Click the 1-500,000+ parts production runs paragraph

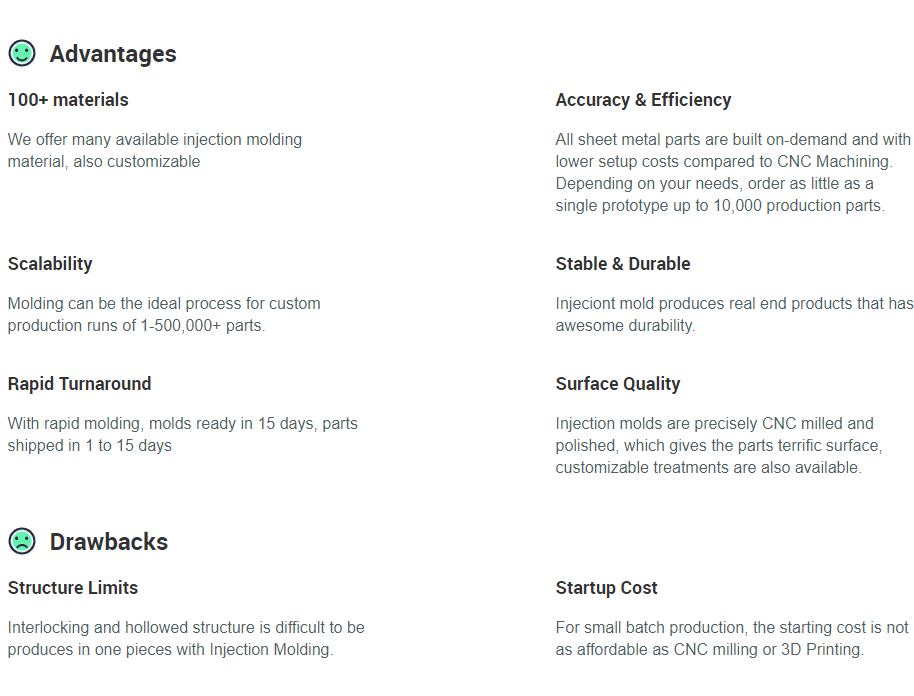[x=164, y=314]
